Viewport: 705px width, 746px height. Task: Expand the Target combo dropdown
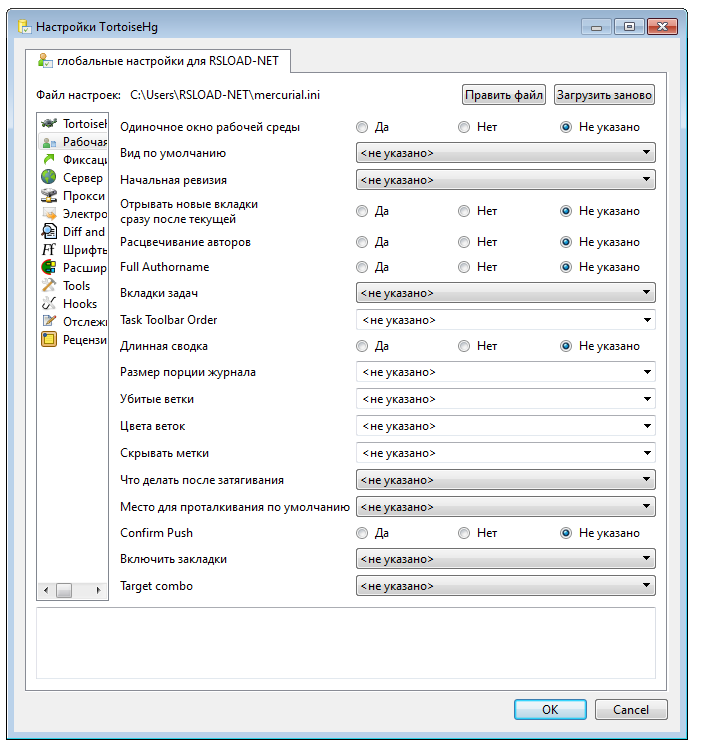point(506,586)
